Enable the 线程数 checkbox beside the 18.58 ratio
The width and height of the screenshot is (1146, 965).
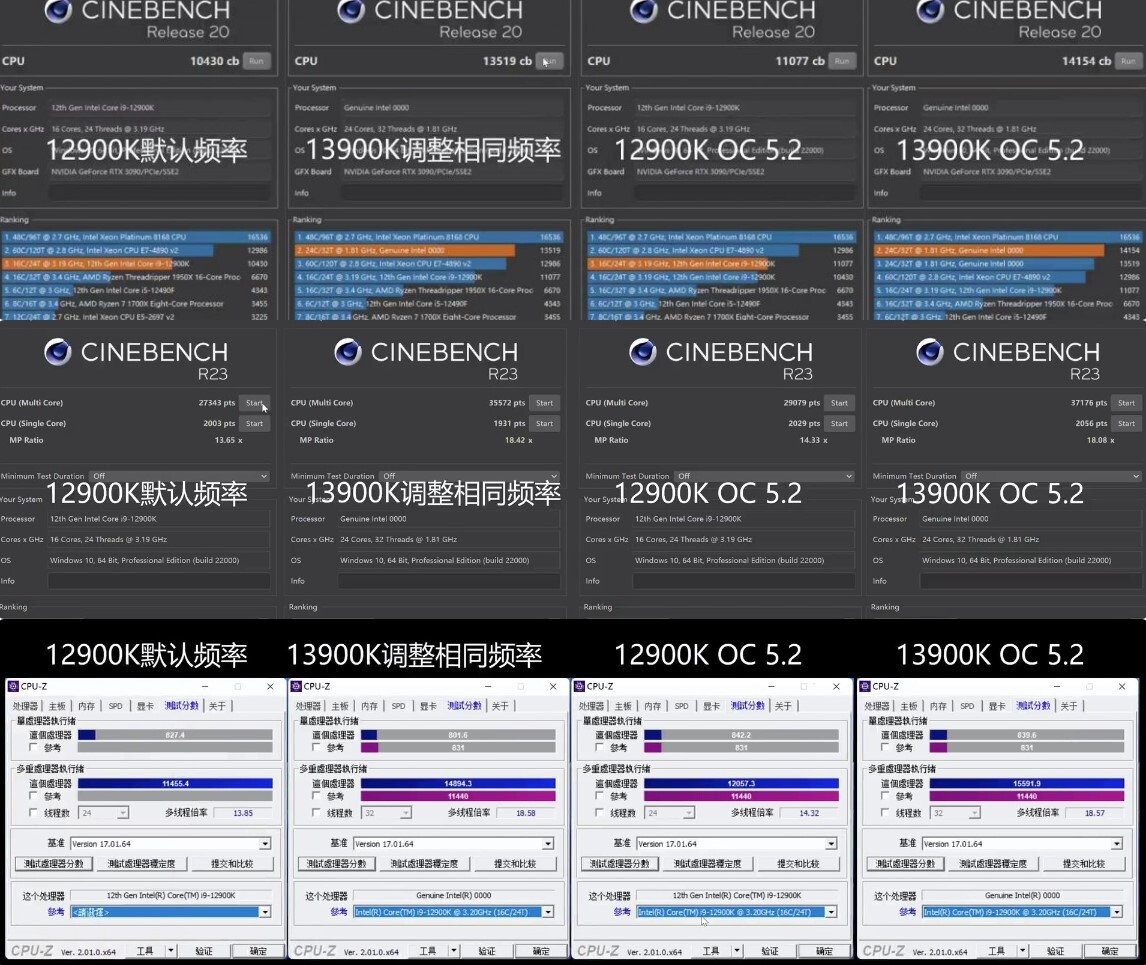tap(316, 813)
